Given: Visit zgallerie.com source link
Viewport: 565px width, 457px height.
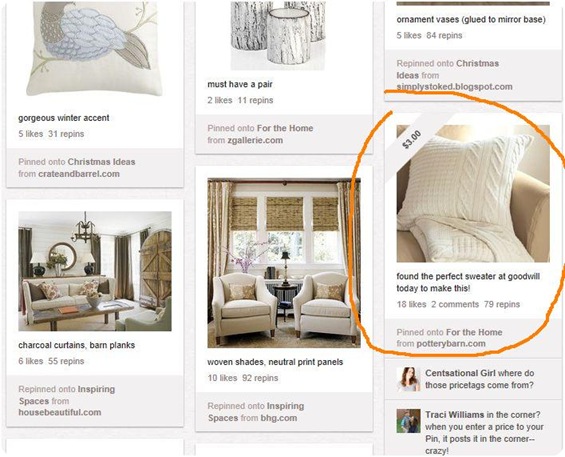Looking at the screenshot, I should [255, 140].
